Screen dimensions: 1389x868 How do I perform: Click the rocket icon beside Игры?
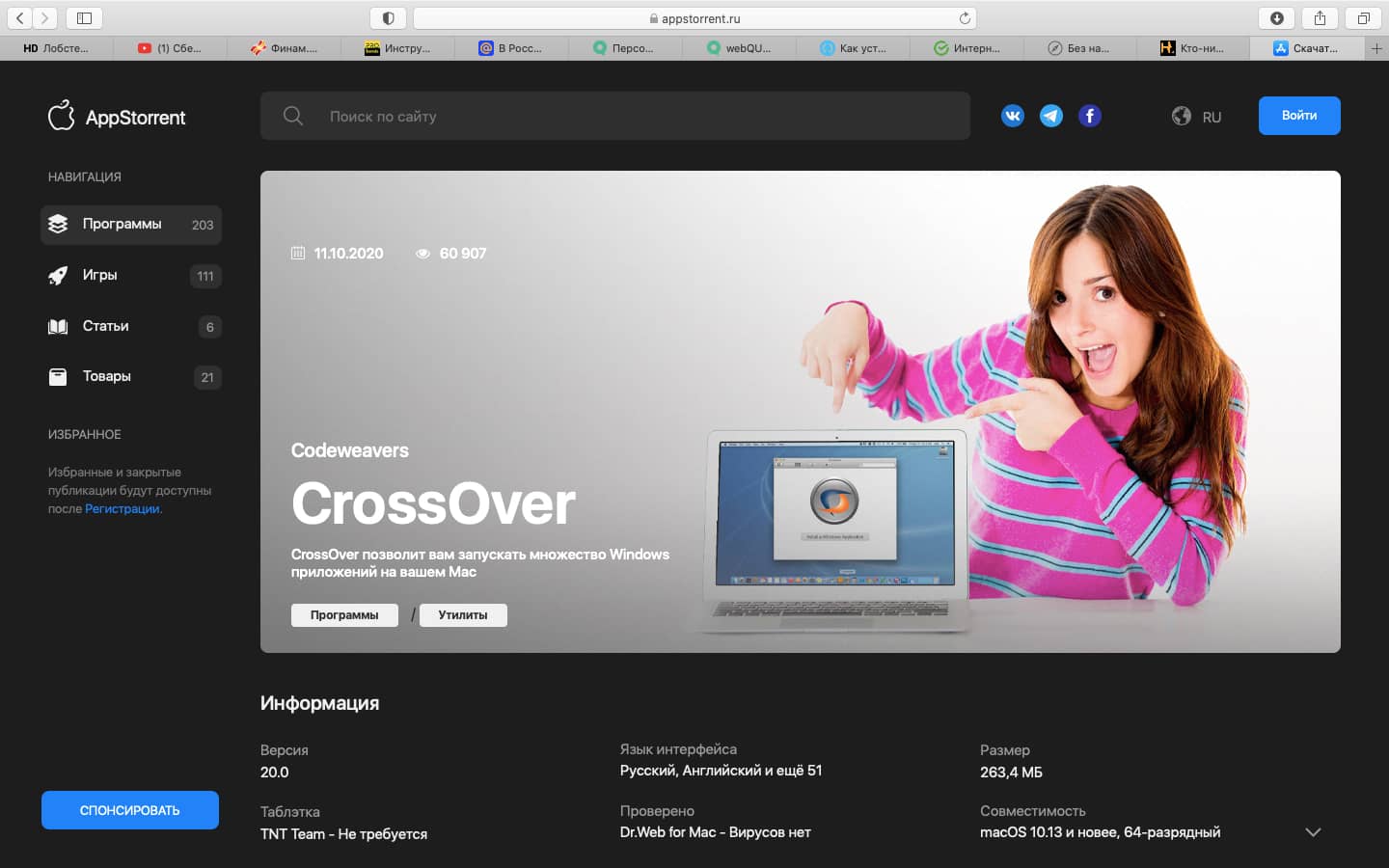(58, 275)
